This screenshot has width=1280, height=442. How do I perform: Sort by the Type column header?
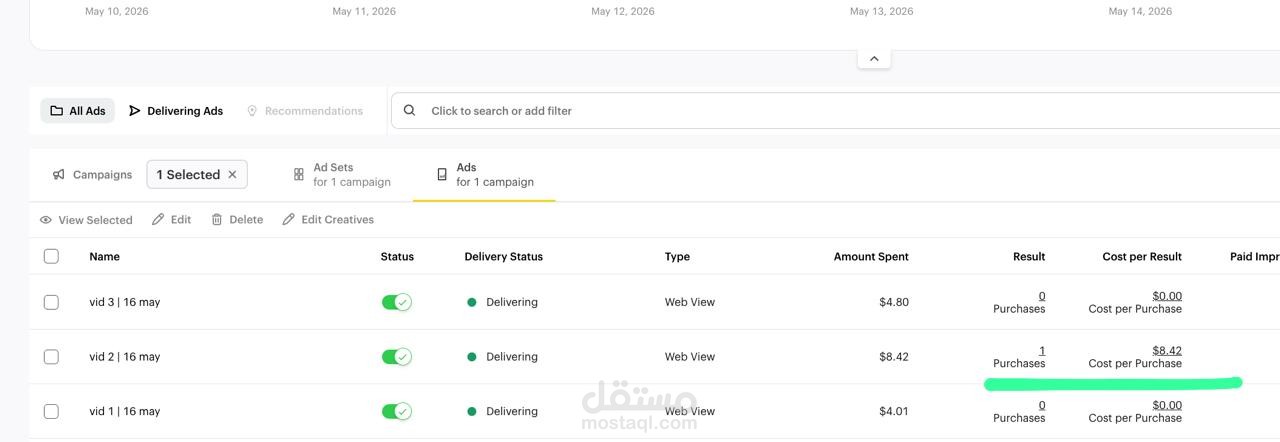coord(677,257)
